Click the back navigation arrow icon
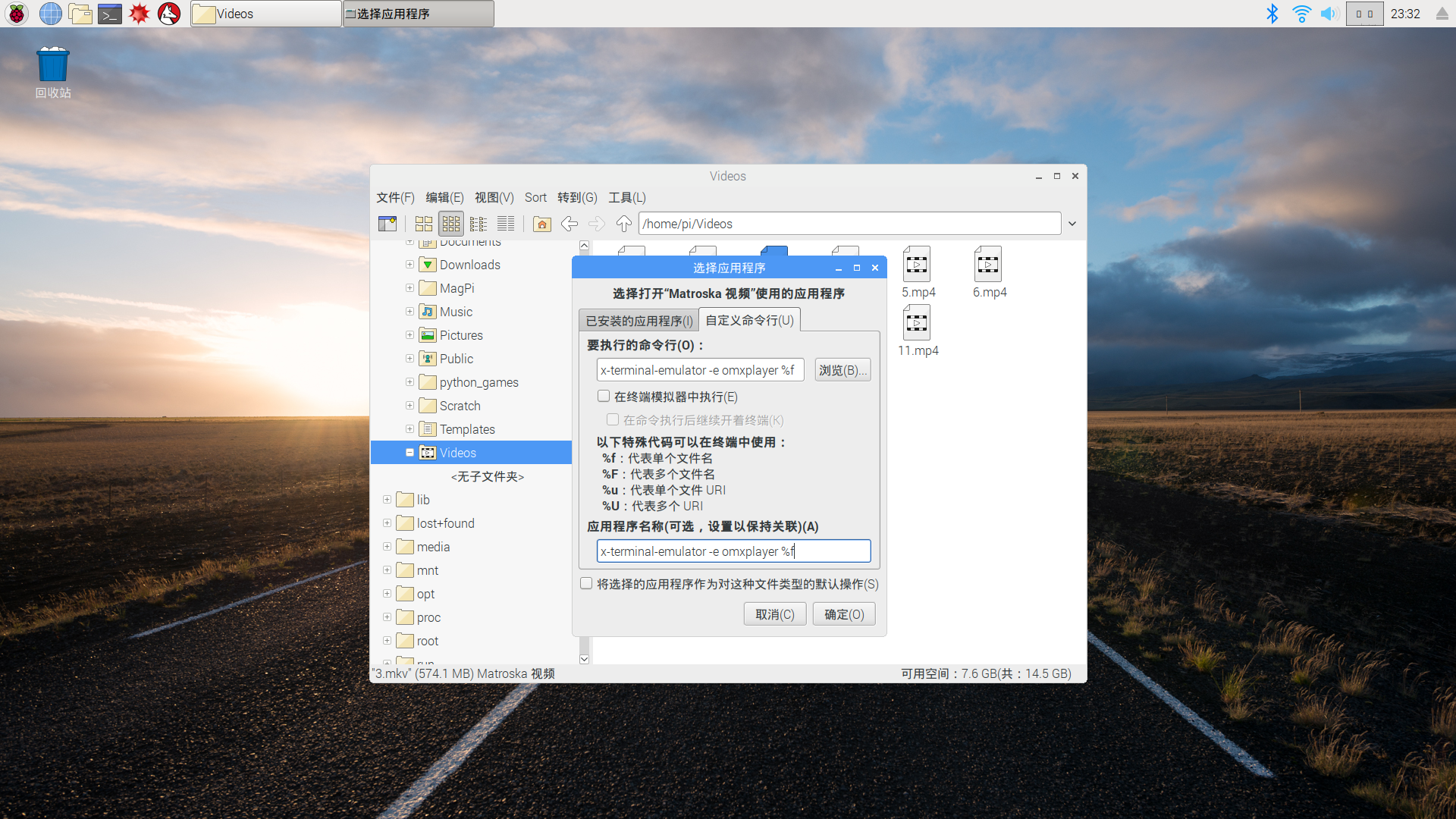Image resolution: width=1456 pixels, height=819 pixels. point(569,223)
